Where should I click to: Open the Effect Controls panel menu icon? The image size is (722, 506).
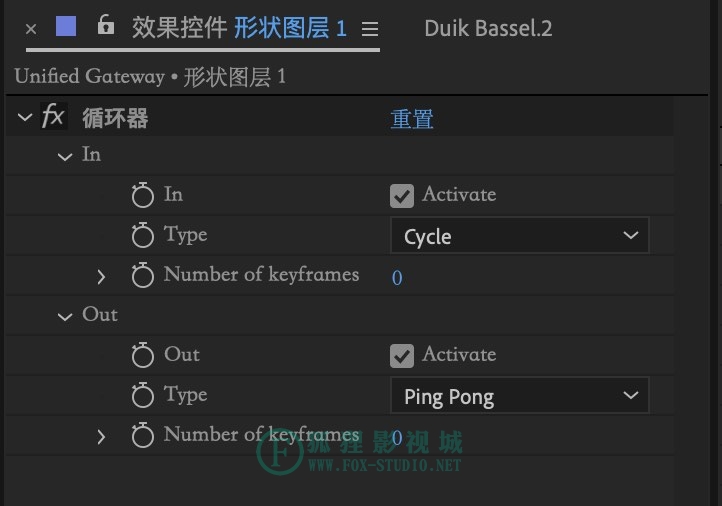pyautogui.click(x=370, y=29)
